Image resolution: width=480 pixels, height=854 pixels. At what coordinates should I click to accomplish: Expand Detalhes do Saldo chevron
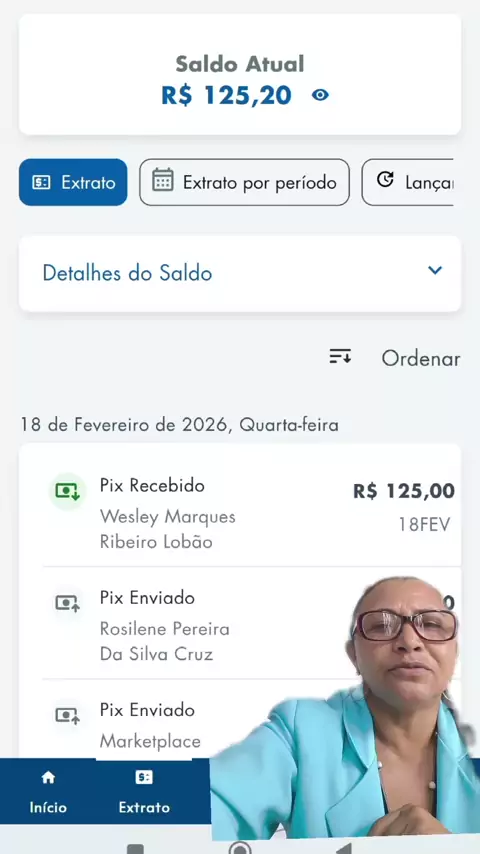tap(435, 270)
